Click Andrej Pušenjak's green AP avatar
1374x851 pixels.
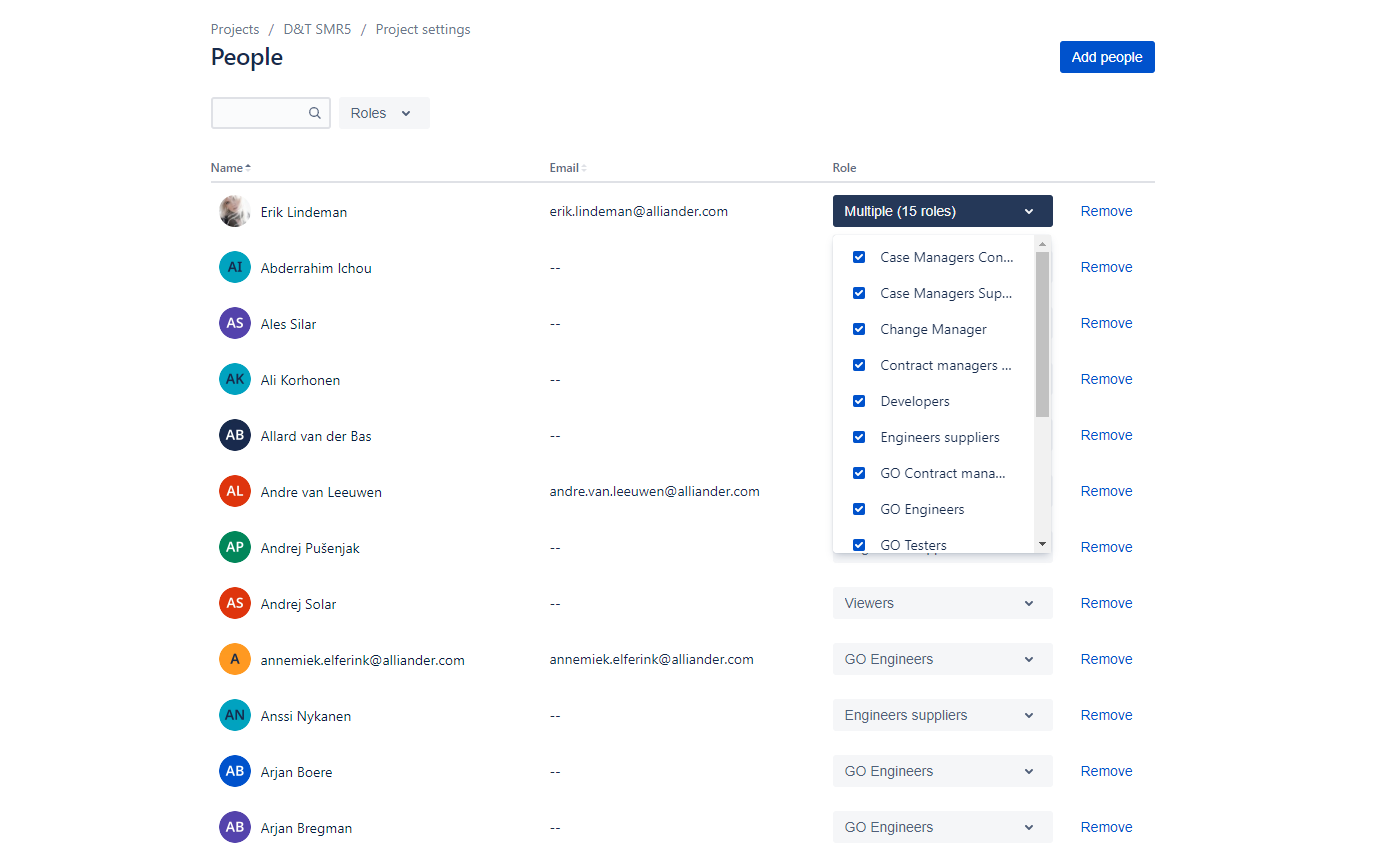coord(235,547)
